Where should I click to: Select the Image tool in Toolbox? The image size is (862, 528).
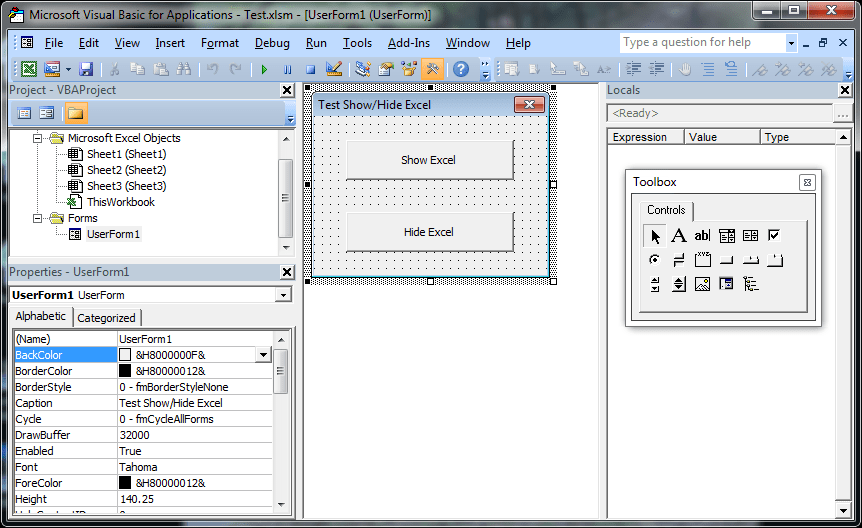(703, 284)
